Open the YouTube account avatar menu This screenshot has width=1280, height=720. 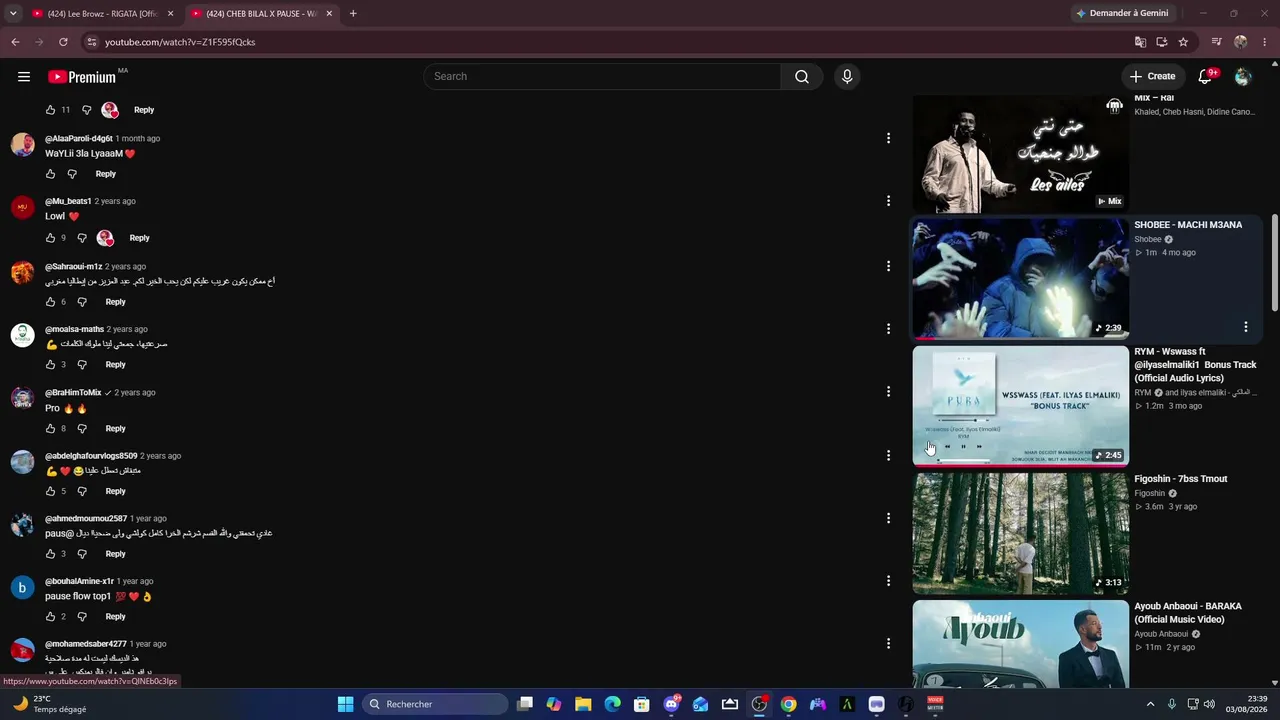pos(1243,77)
